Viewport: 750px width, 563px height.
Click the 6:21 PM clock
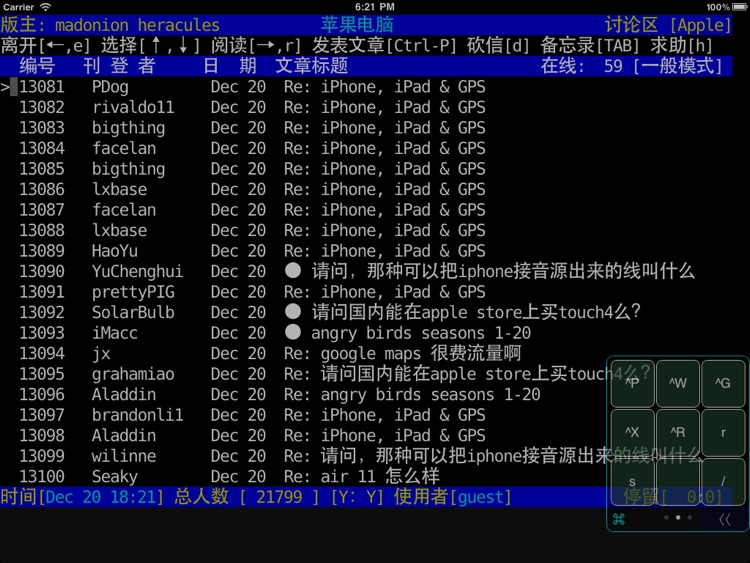pos(375,7)
